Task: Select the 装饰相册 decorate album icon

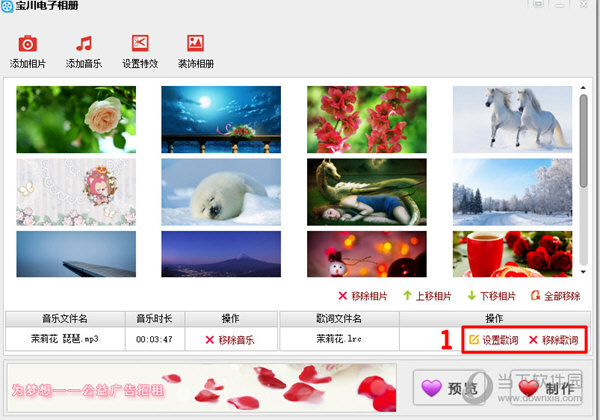Action: 195,45
